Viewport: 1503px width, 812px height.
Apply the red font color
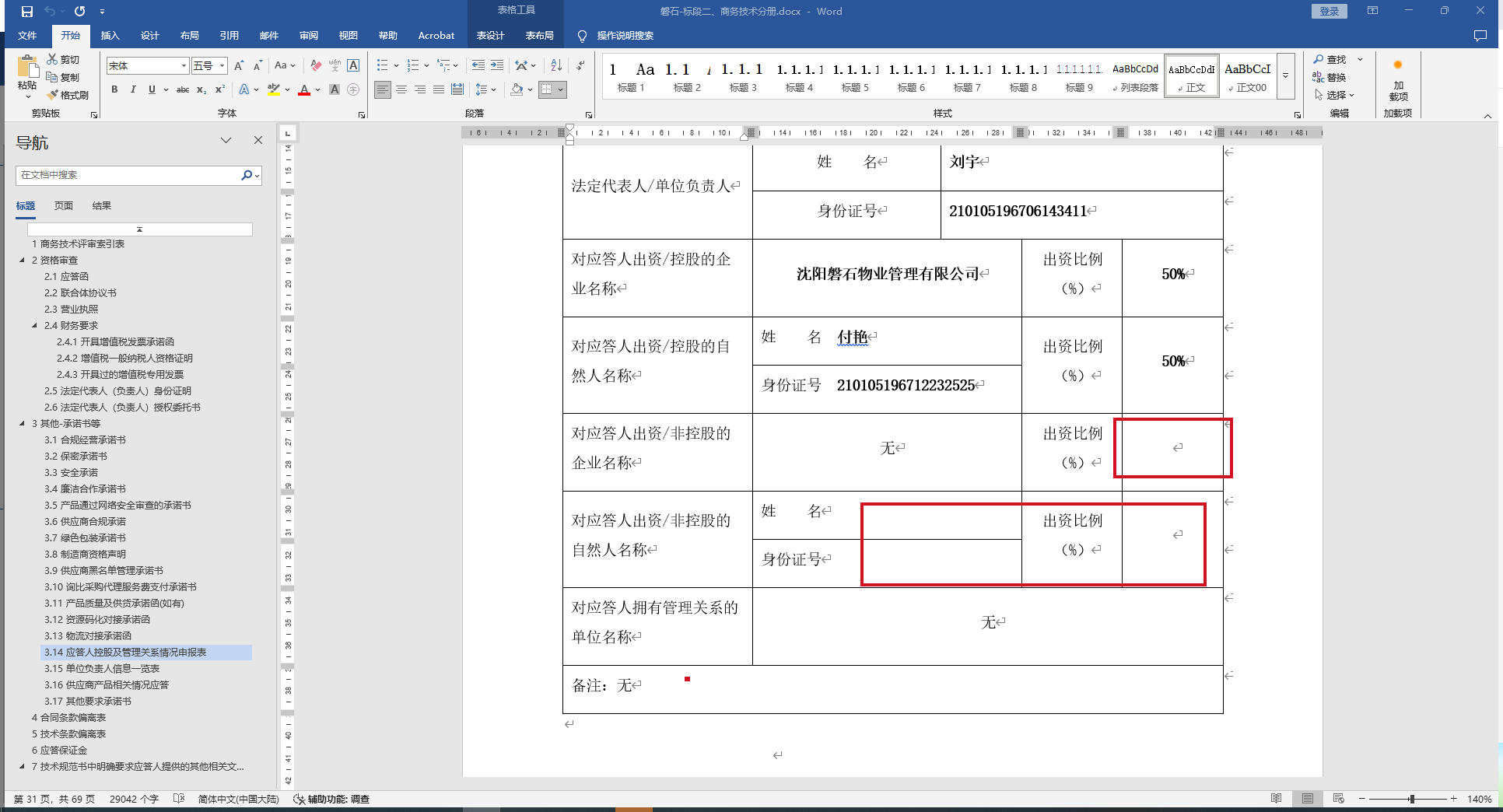(304, 89)
